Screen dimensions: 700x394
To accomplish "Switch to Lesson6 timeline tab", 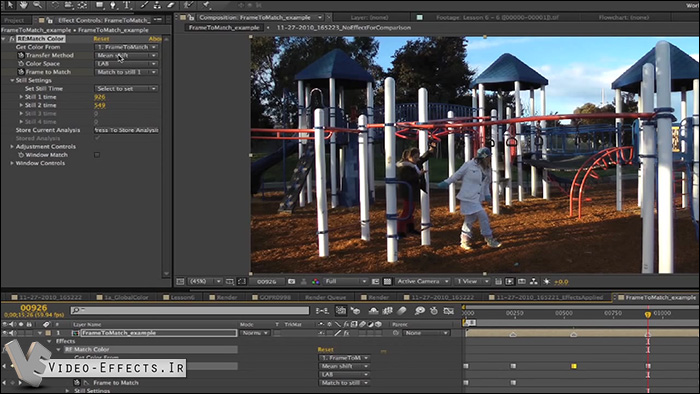I will pyautogui.click(x=179, y=297).
